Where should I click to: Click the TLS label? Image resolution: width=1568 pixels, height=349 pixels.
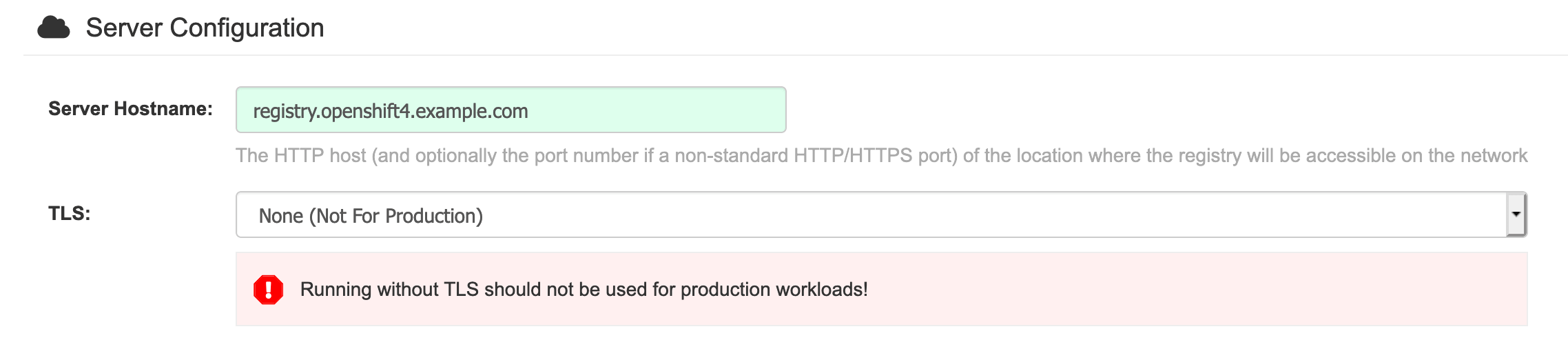coord(69,213)
